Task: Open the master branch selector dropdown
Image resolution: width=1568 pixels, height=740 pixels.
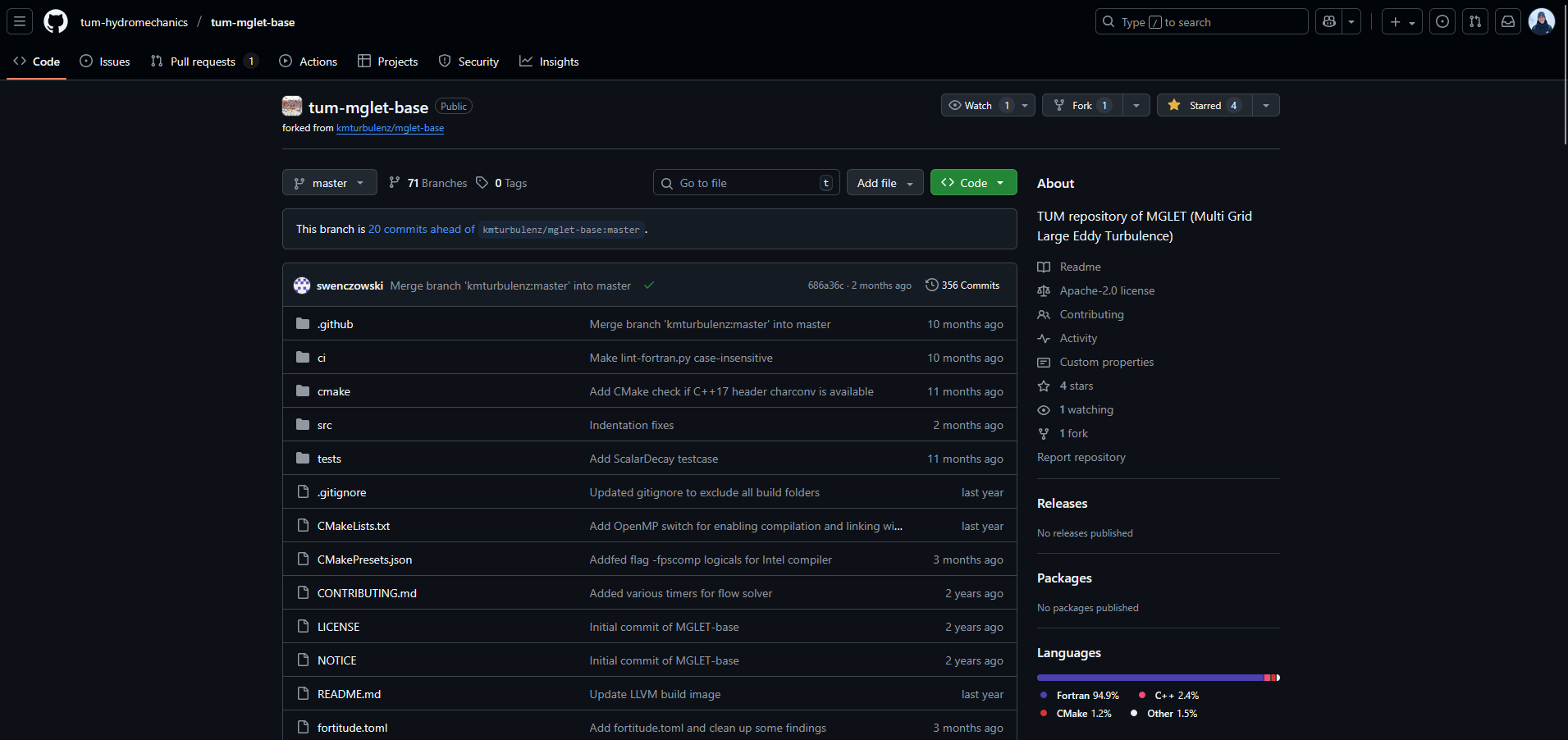Action: (x=329, y=183)
